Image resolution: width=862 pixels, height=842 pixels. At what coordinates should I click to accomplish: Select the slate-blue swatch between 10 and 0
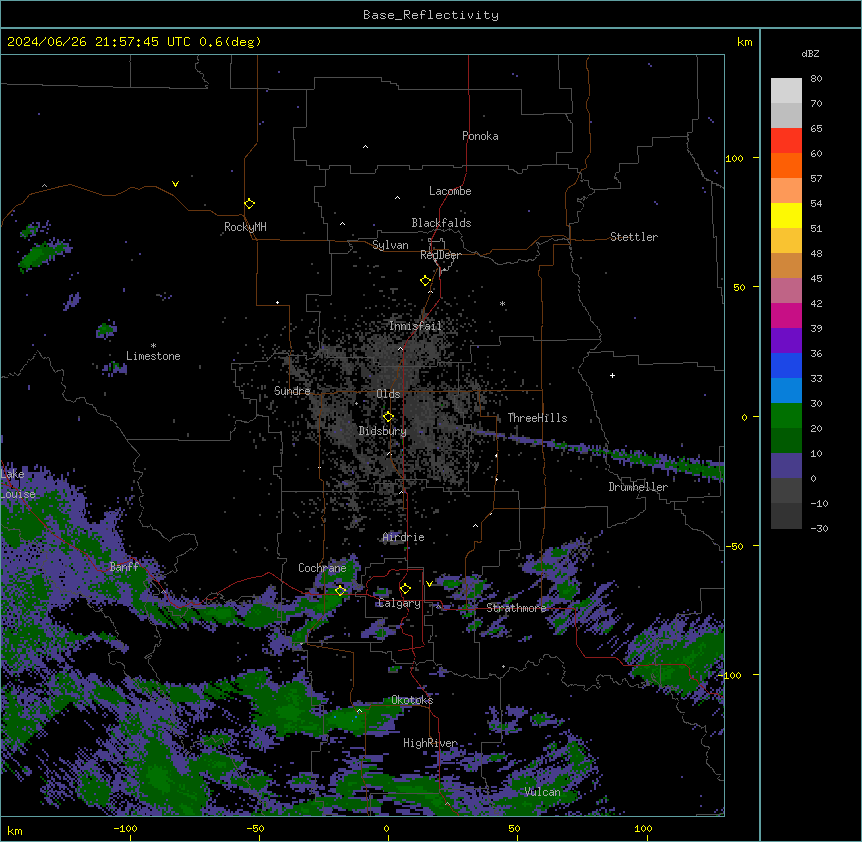click(786, 466)
